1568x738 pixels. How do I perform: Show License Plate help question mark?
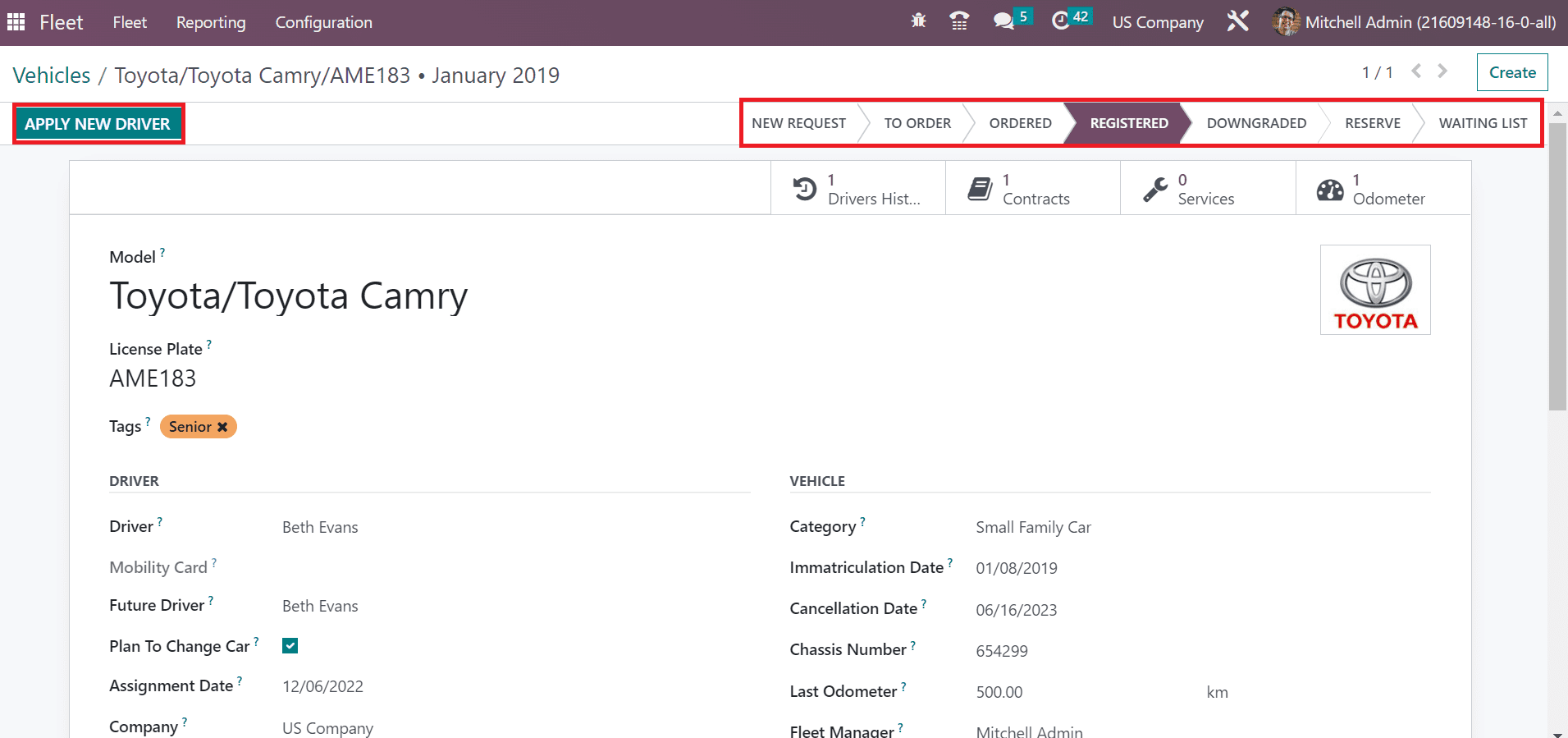point(209,345)
